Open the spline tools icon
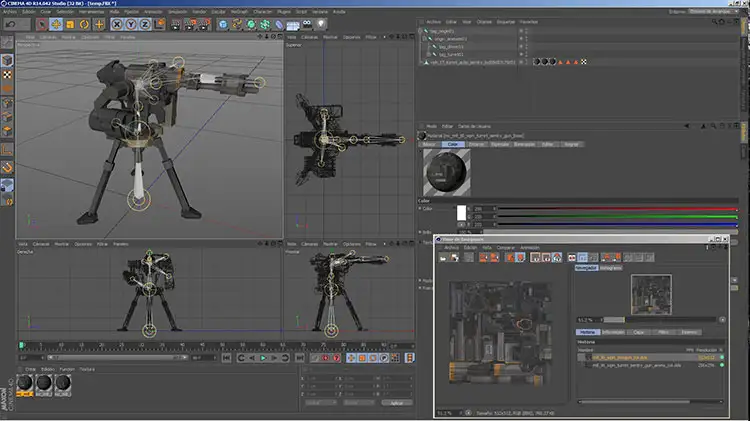This screenshot has height=421, width=750. pyautogui.click(x=237, y=24)
